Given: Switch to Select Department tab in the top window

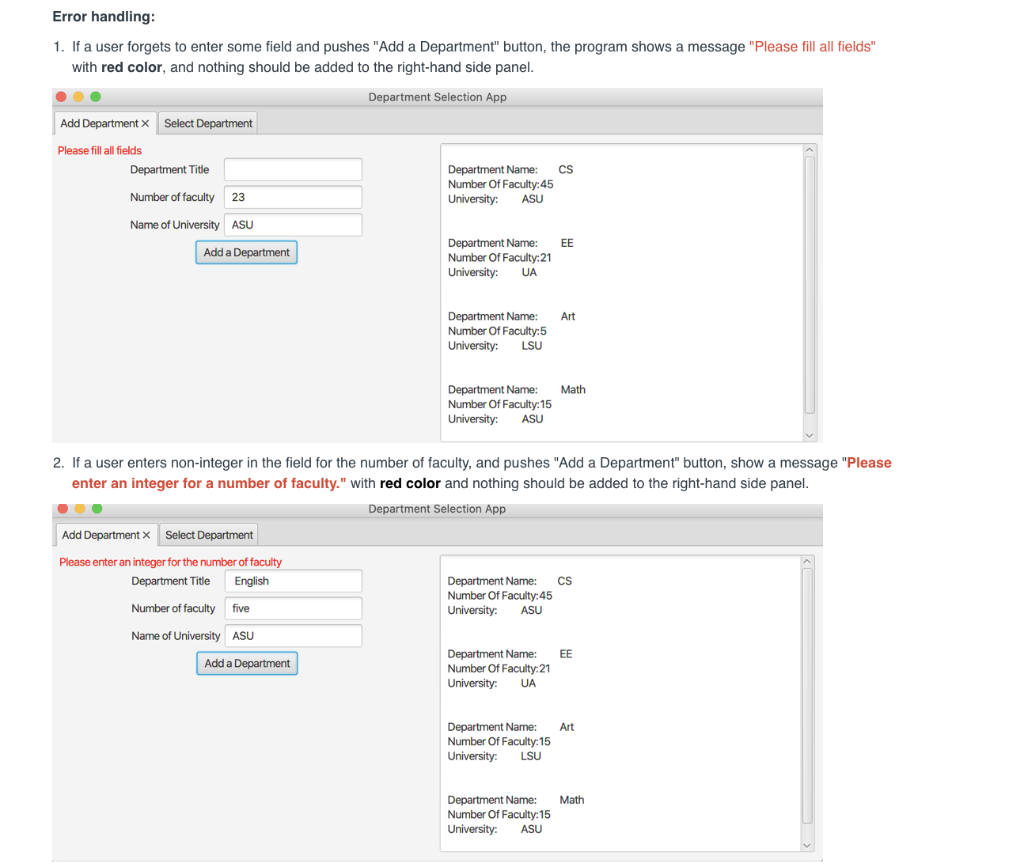Looking at the screenshot, I should point(208,123).
